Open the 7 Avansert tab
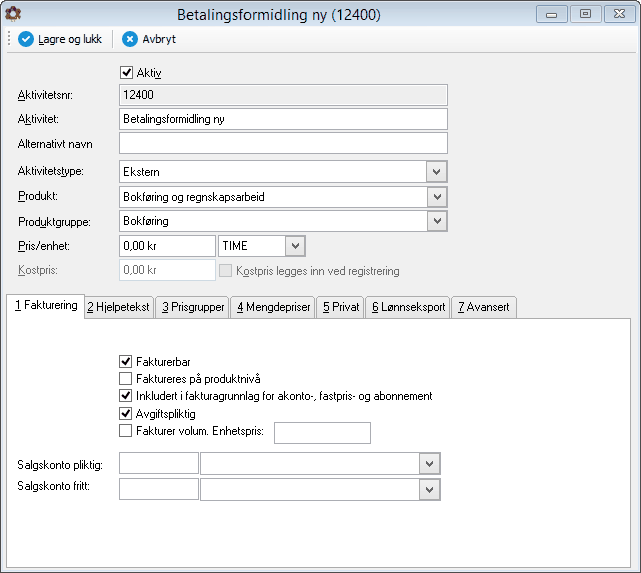This screenshot has width=641, height=573. 484,307
